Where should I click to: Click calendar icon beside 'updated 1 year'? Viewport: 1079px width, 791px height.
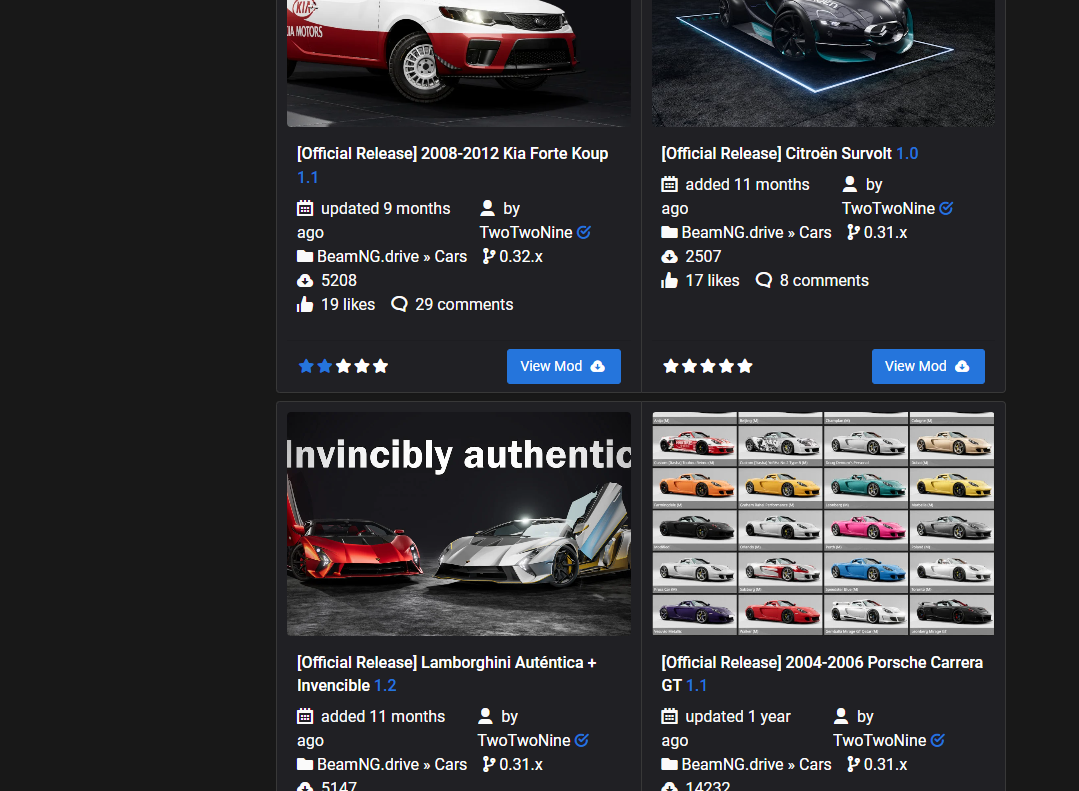coord(669,716)
